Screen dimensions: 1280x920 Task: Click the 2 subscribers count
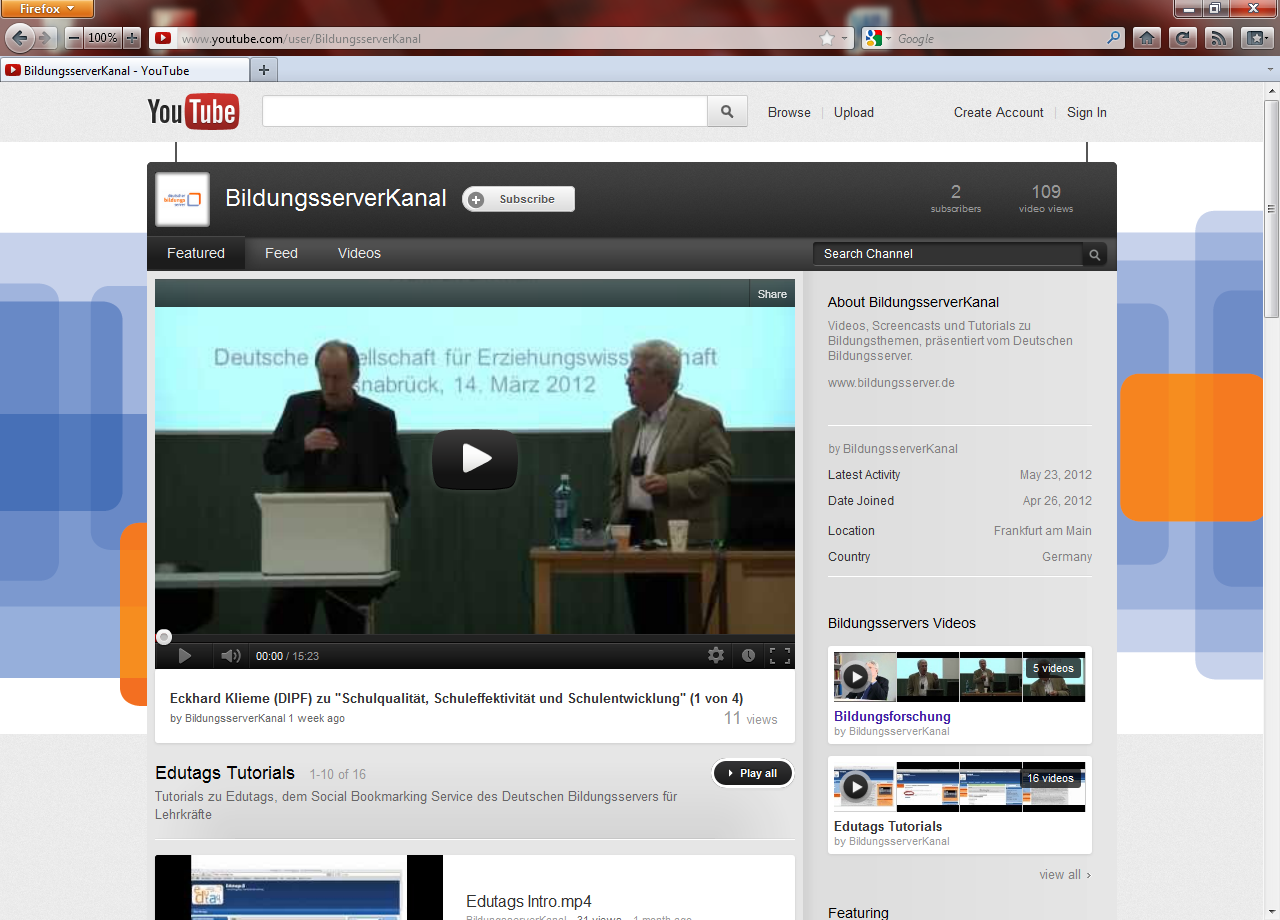[956, 198]
